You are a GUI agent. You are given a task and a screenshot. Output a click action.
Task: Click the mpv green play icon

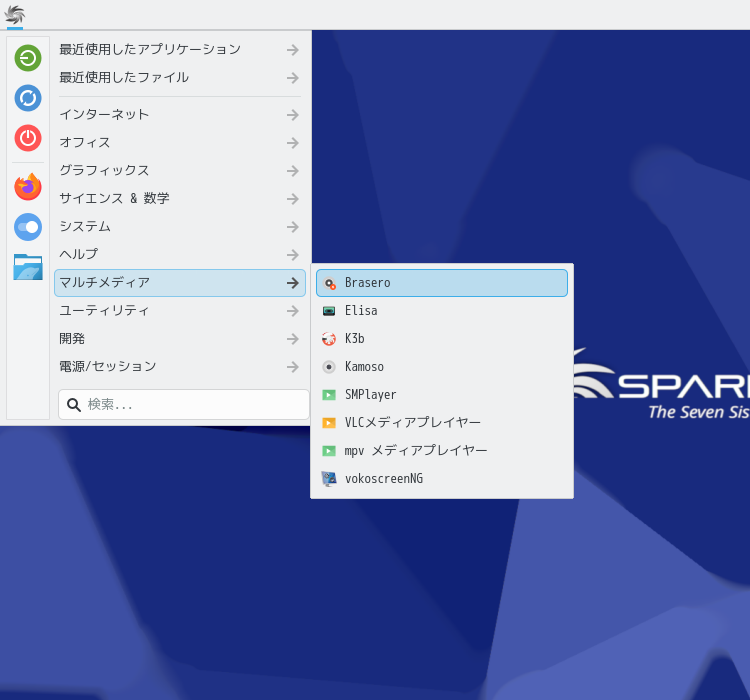pos(329,451)
